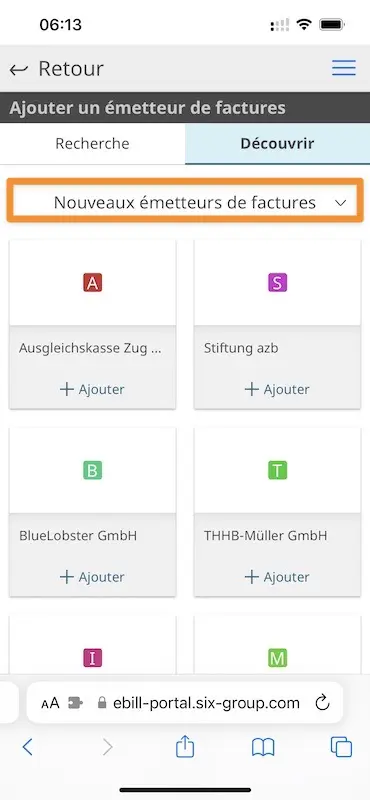Expand Nouveaux émetteurs de factures dropdown
Image resolution: width=370 pixels, height=800 pixels.
[185, 203]
